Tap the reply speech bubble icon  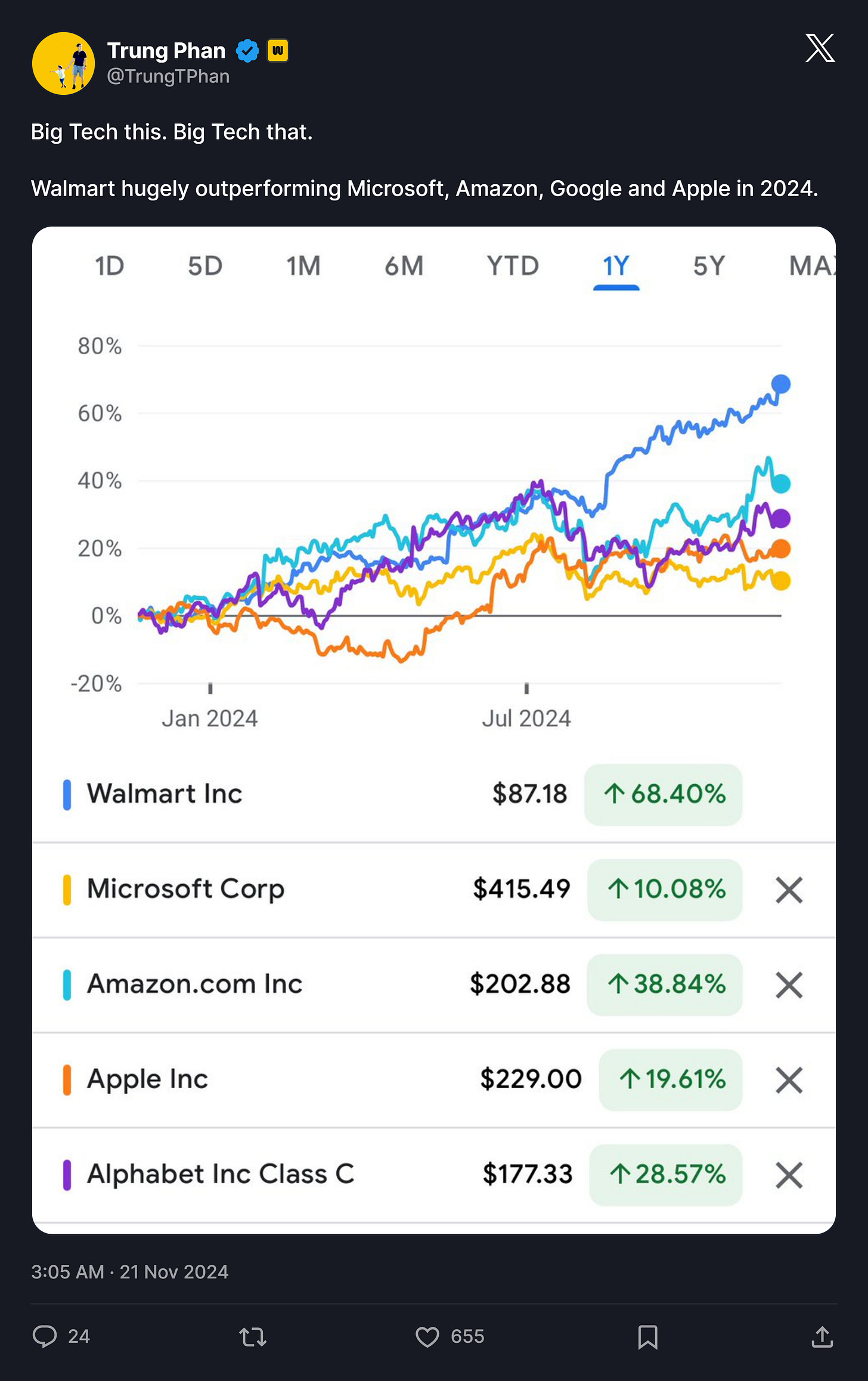tap(45, 1336)
